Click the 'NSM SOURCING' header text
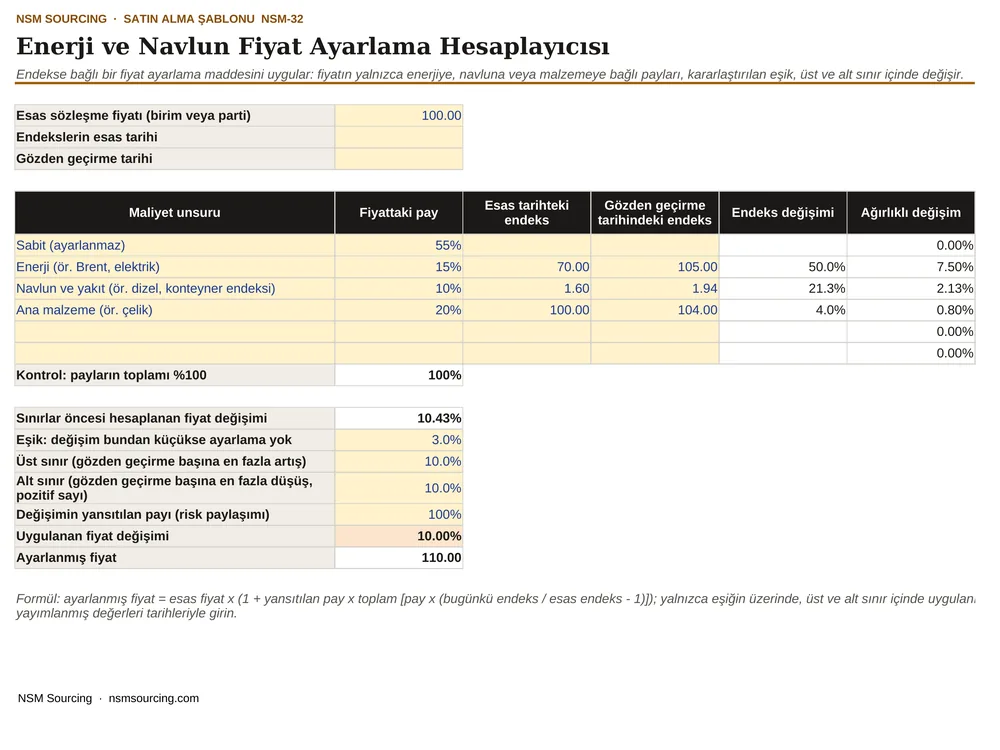The image size is (1000, 750). point(61,19)
